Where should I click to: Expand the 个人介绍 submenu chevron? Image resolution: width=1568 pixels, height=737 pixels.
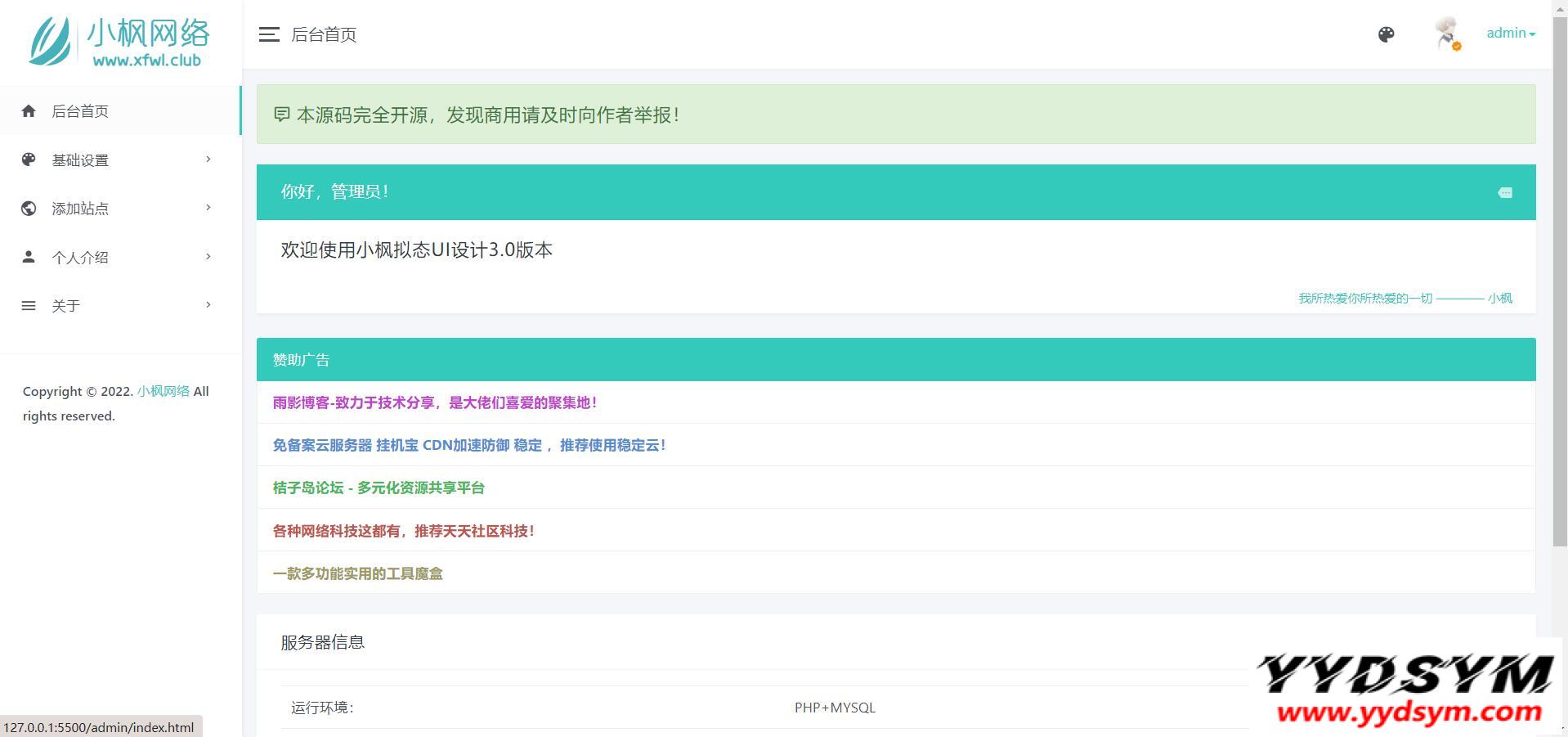coord(208,257)
